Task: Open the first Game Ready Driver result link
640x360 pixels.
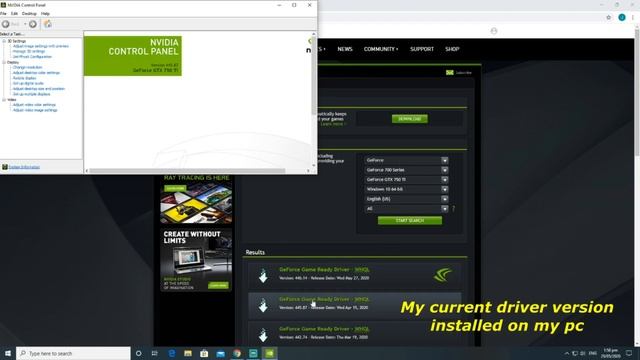Action: pyautogui.click(x=324, y=270)
